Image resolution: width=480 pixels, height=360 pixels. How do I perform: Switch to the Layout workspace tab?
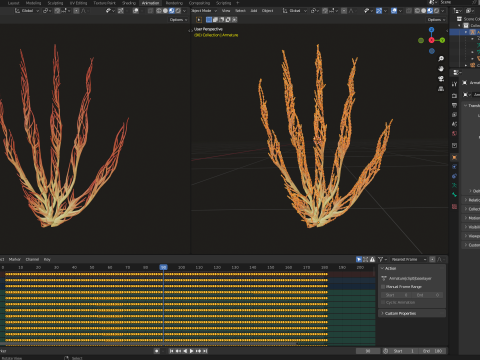point(13,3)
